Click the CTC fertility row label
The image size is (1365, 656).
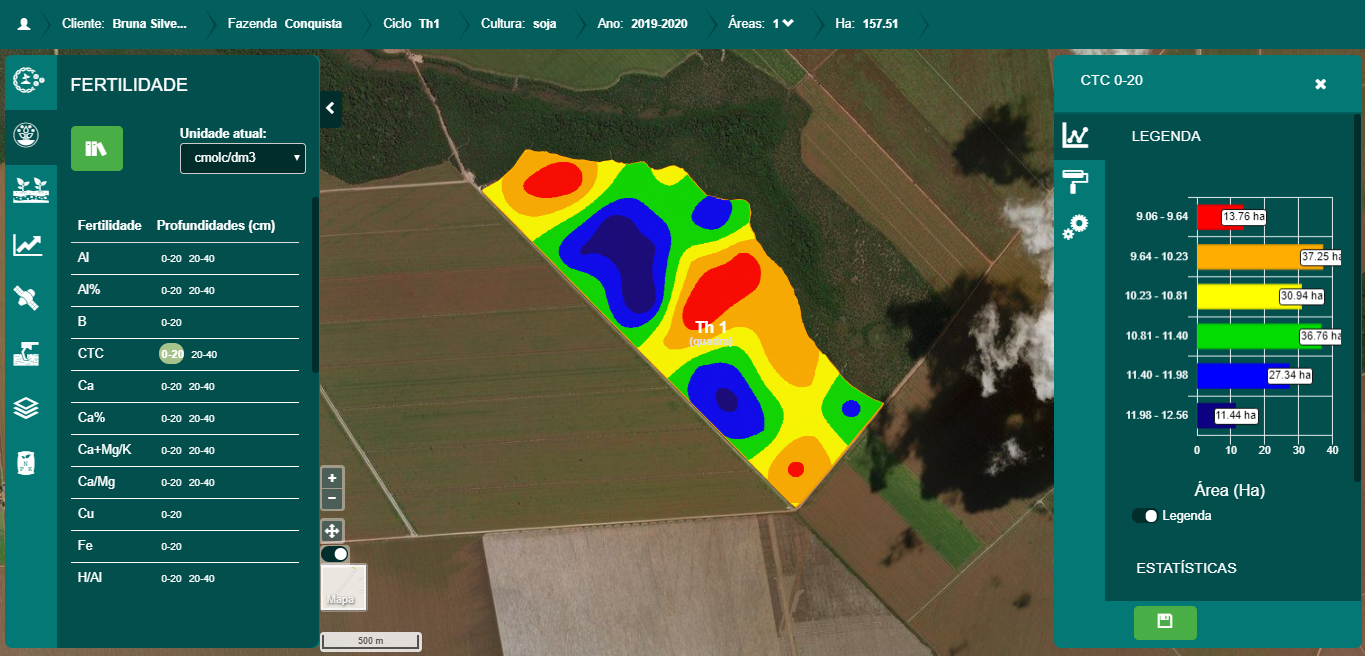point(91,354)
